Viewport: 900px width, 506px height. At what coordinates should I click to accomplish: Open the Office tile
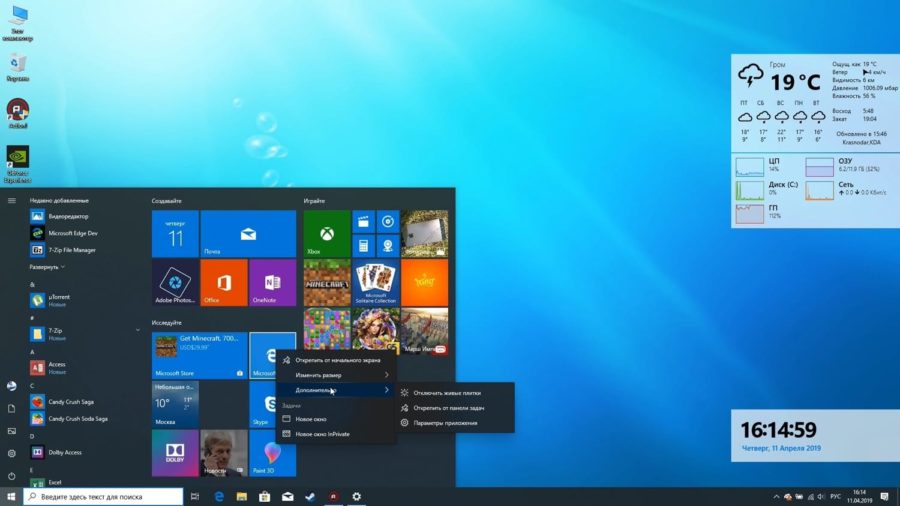(x=224, y=282)
